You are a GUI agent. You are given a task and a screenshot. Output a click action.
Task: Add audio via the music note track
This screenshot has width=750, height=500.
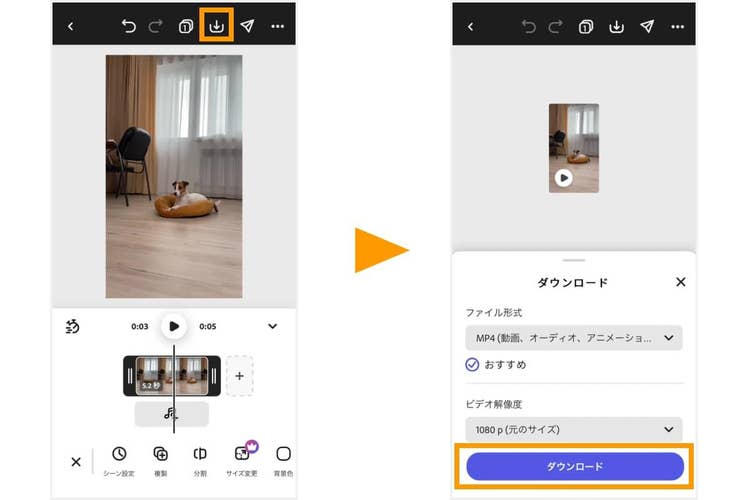(x=172, y=414)
